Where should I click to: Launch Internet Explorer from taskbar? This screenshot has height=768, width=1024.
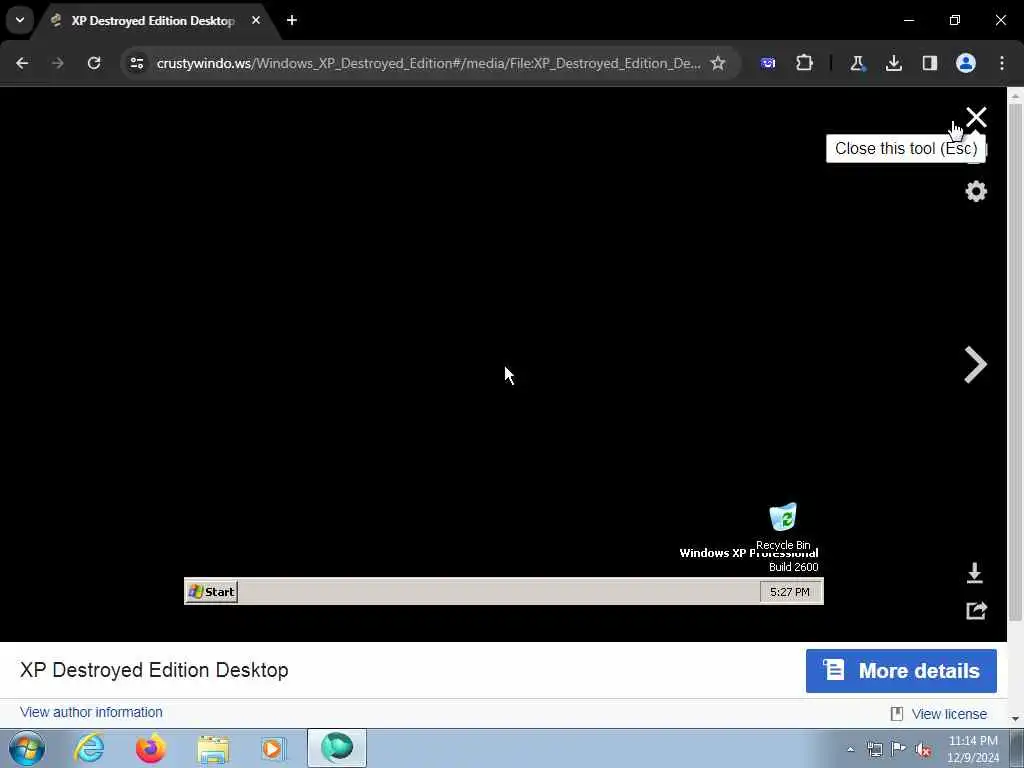point(88,748)
